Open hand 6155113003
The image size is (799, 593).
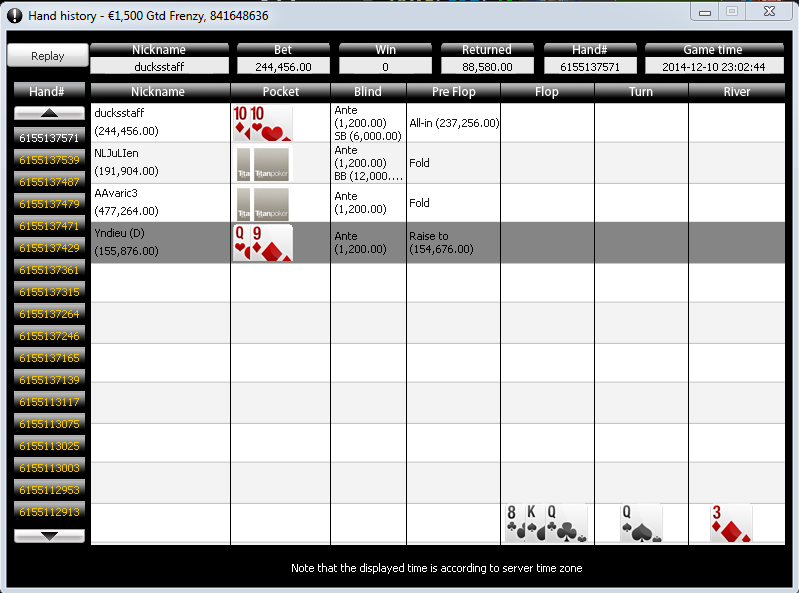(x=49, y=468)
